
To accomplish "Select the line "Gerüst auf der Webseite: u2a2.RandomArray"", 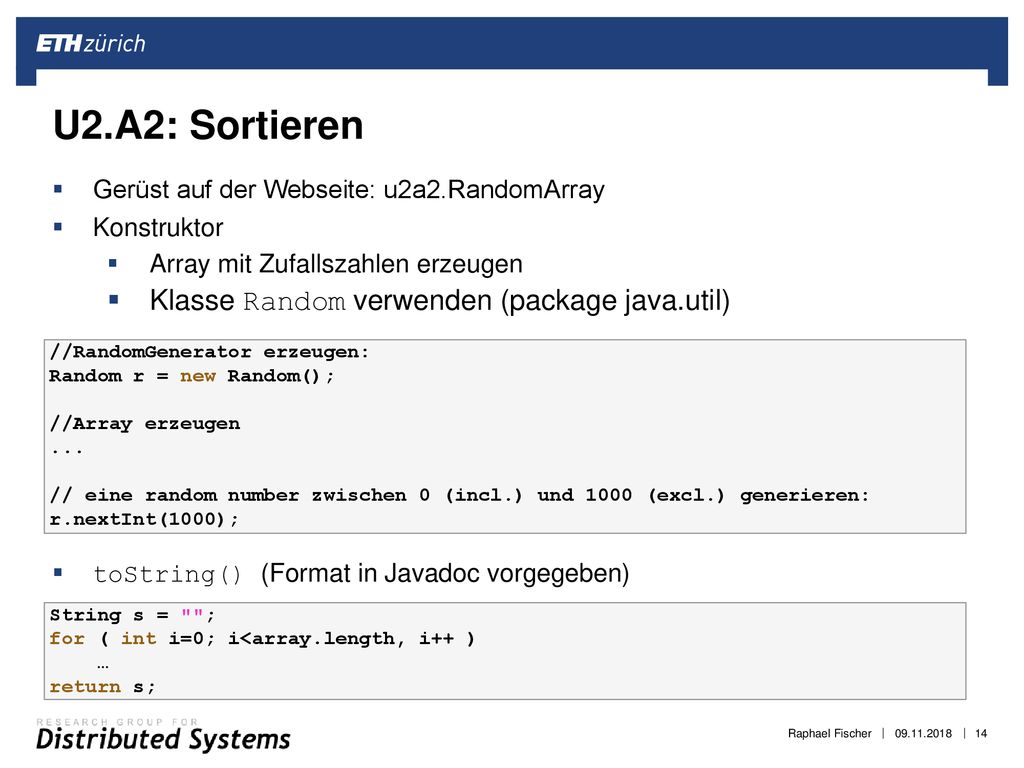I will pyautogui.click(x=349, y=190).
